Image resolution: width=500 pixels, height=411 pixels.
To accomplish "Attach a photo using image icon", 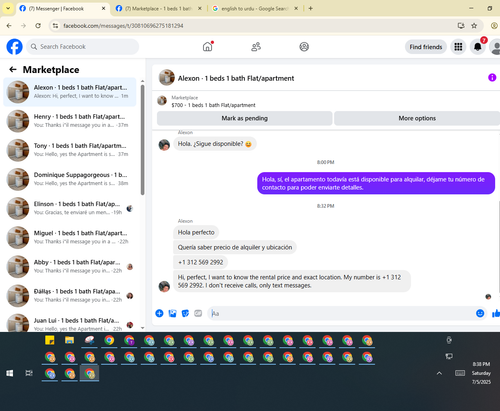I will 172,313.
